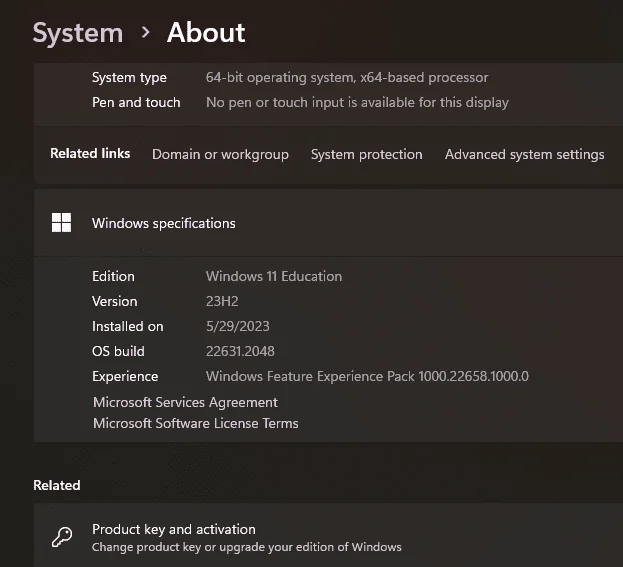This screenshot has height=567, width=623.
Task: Click the Pen and touch label
Action: tap(136, 103)
